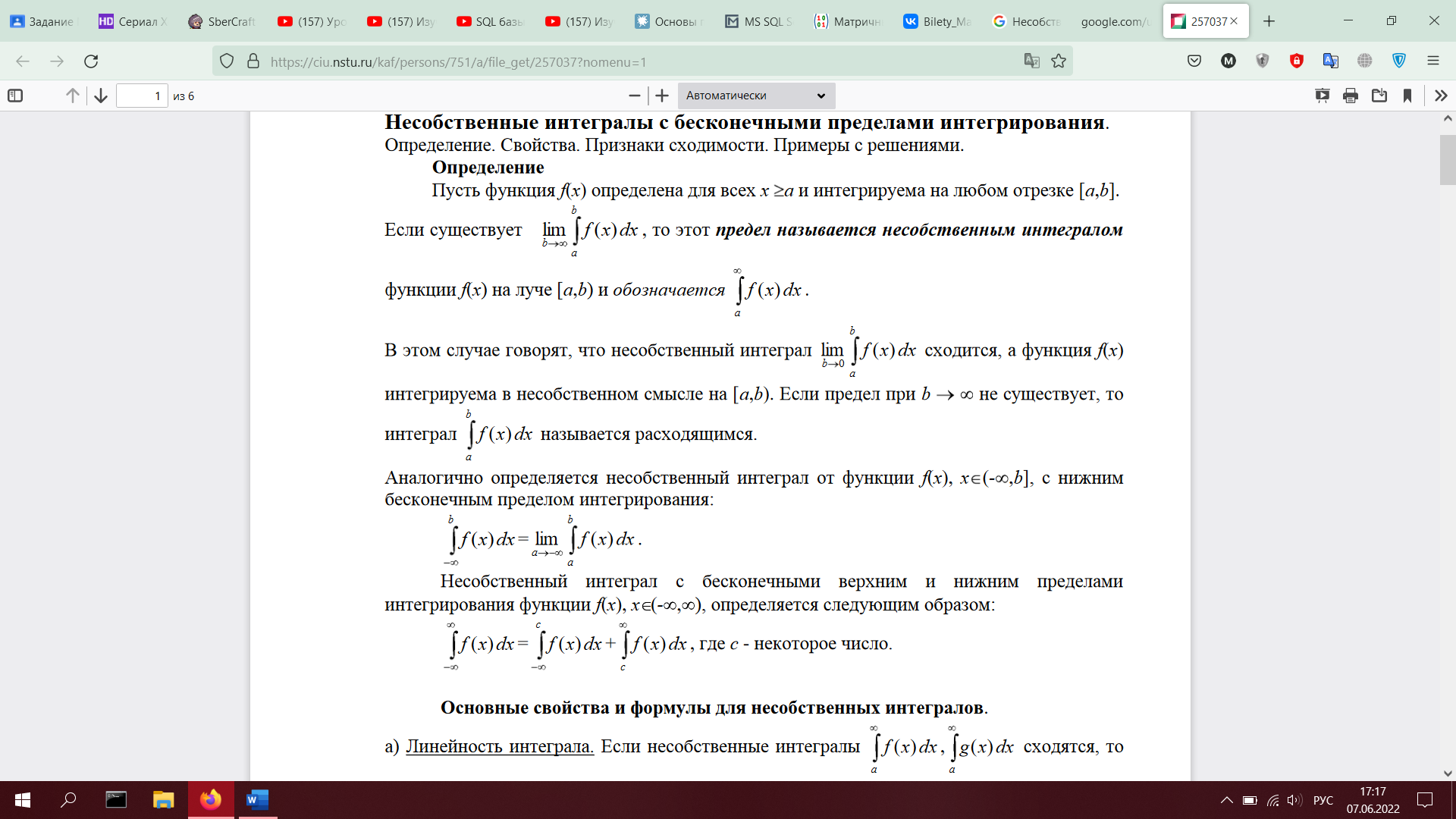Open Pocket save button
The image size is (1456, 819).
point(1194,61)
